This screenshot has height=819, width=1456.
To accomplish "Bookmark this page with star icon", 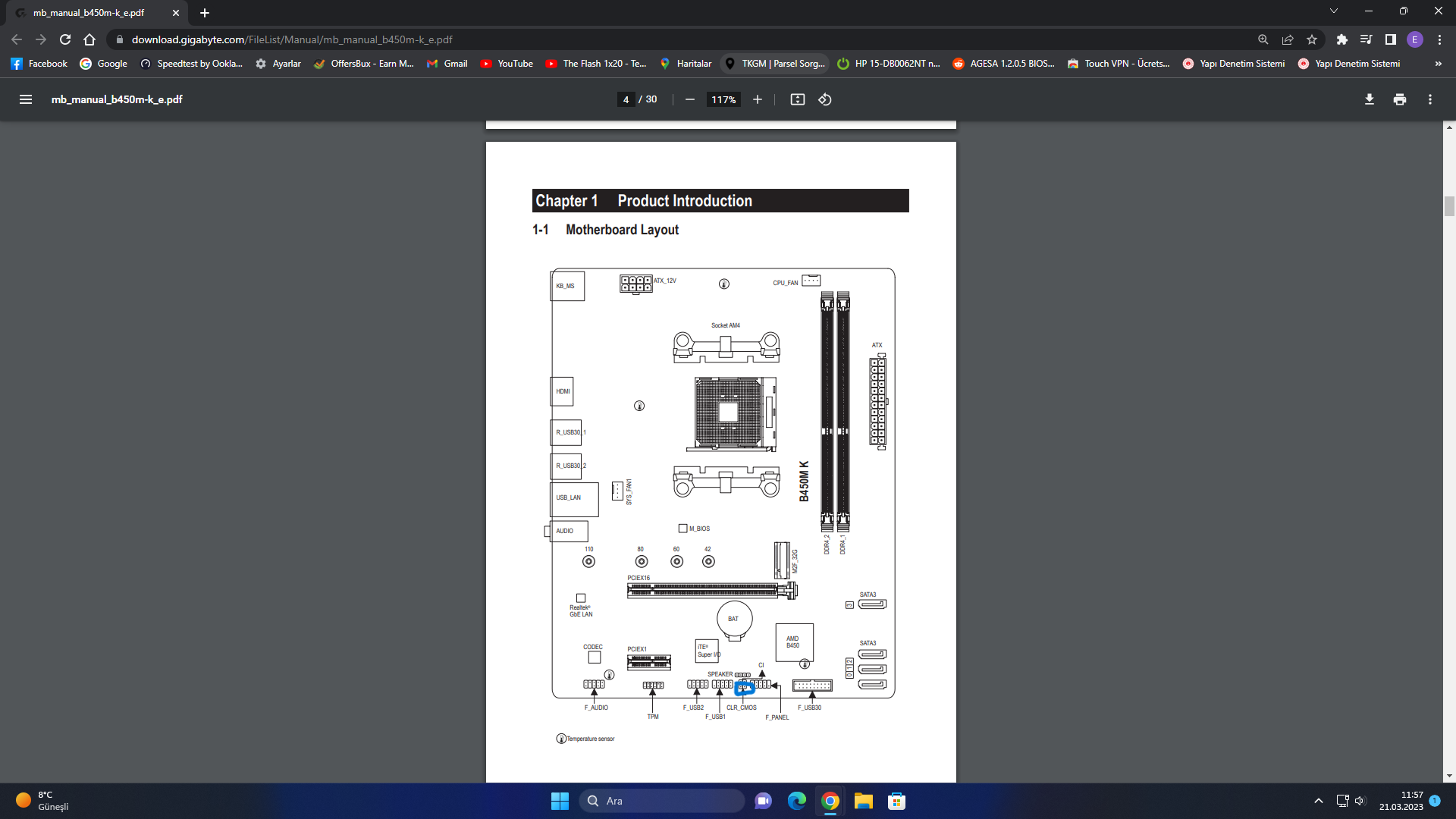I will [x=1312, y=39].
